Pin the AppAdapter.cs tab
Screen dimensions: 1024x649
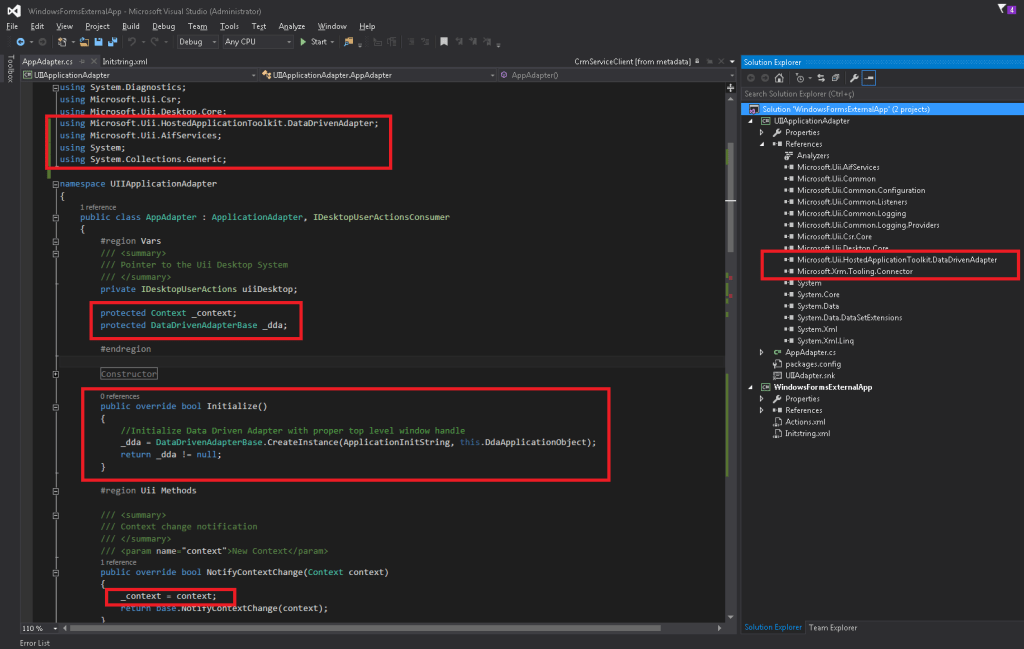point(81,62)
